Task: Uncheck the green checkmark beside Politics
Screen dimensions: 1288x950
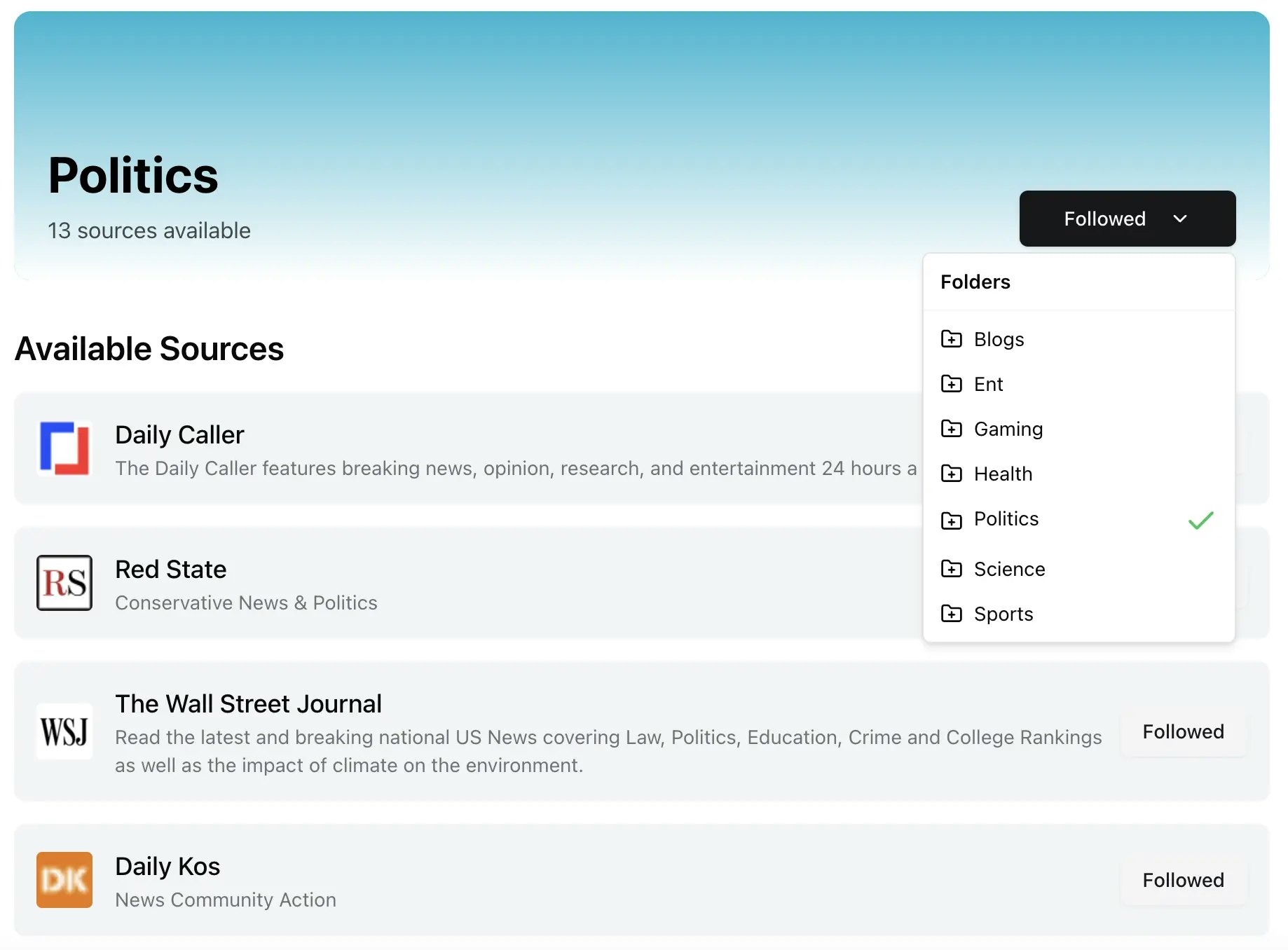Action: point(1200,520)
